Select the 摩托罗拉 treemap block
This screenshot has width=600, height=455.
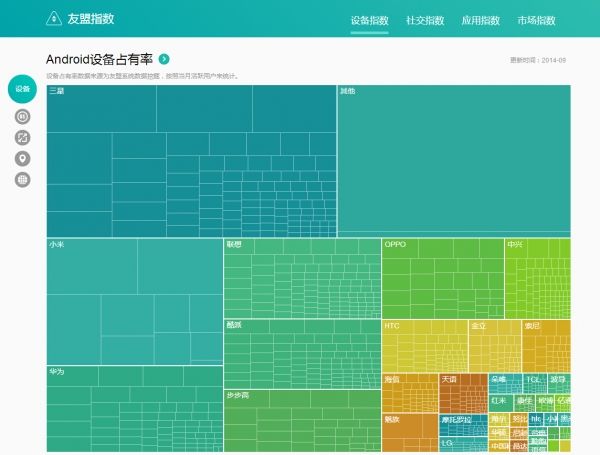463,425
